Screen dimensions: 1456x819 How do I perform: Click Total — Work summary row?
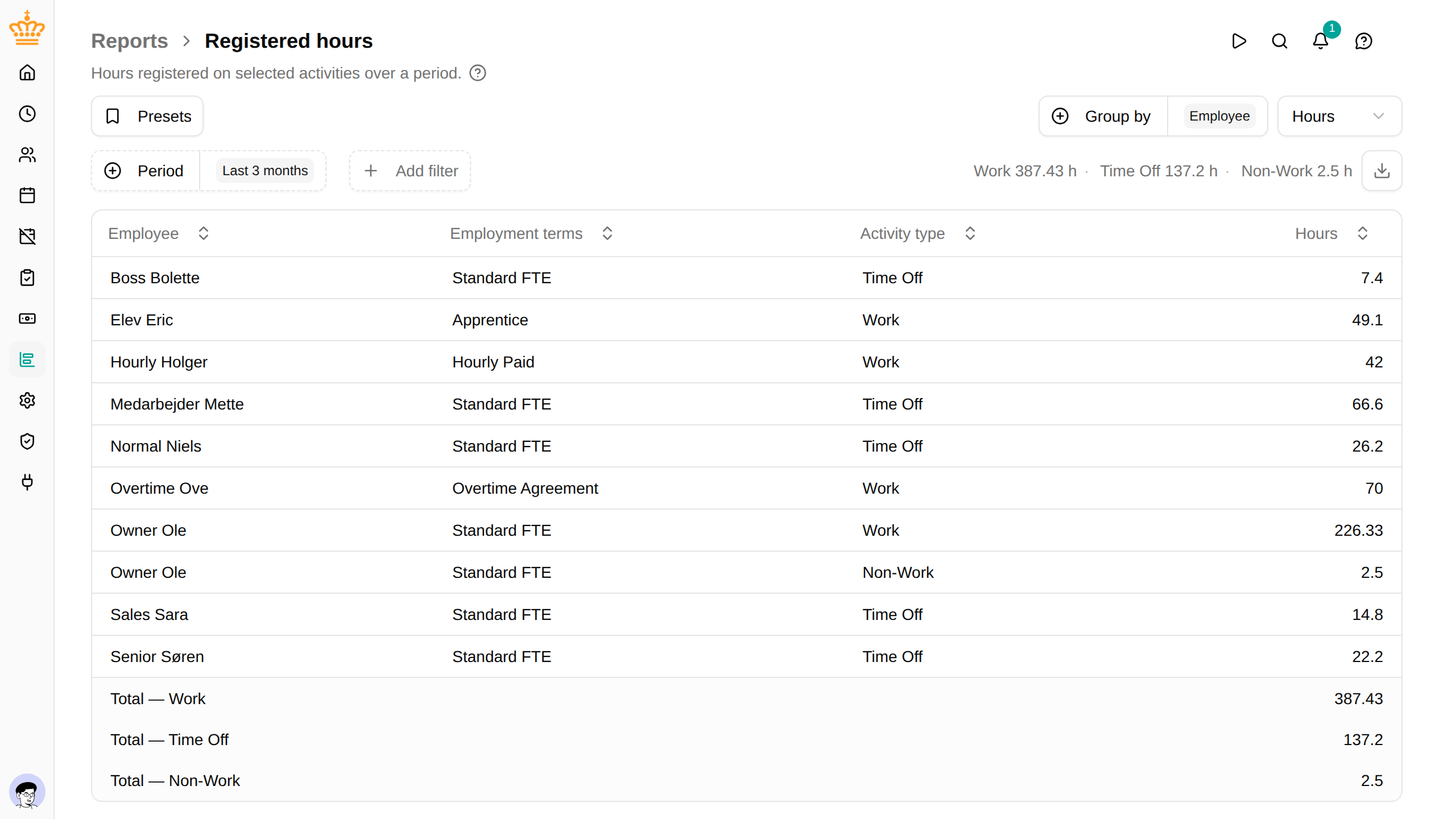point(746,699)
